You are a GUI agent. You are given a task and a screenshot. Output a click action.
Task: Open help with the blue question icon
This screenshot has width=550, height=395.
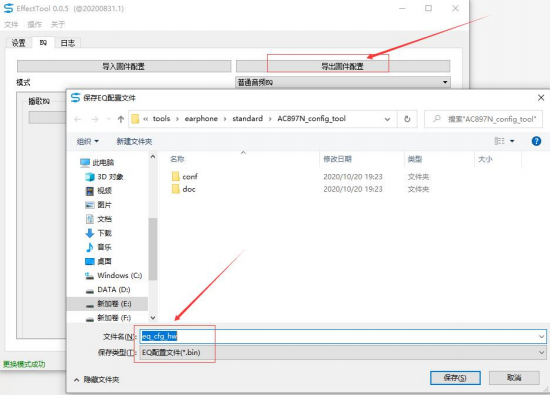point(536,141)
